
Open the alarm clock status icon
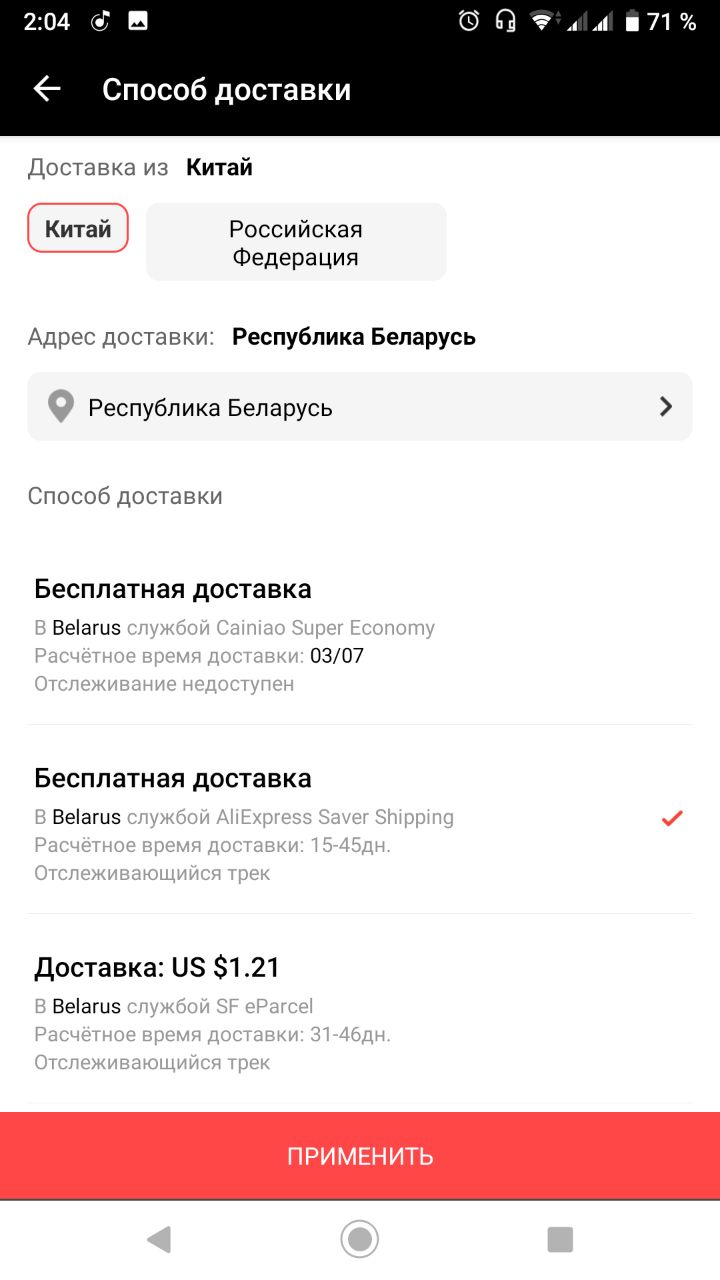469,21
